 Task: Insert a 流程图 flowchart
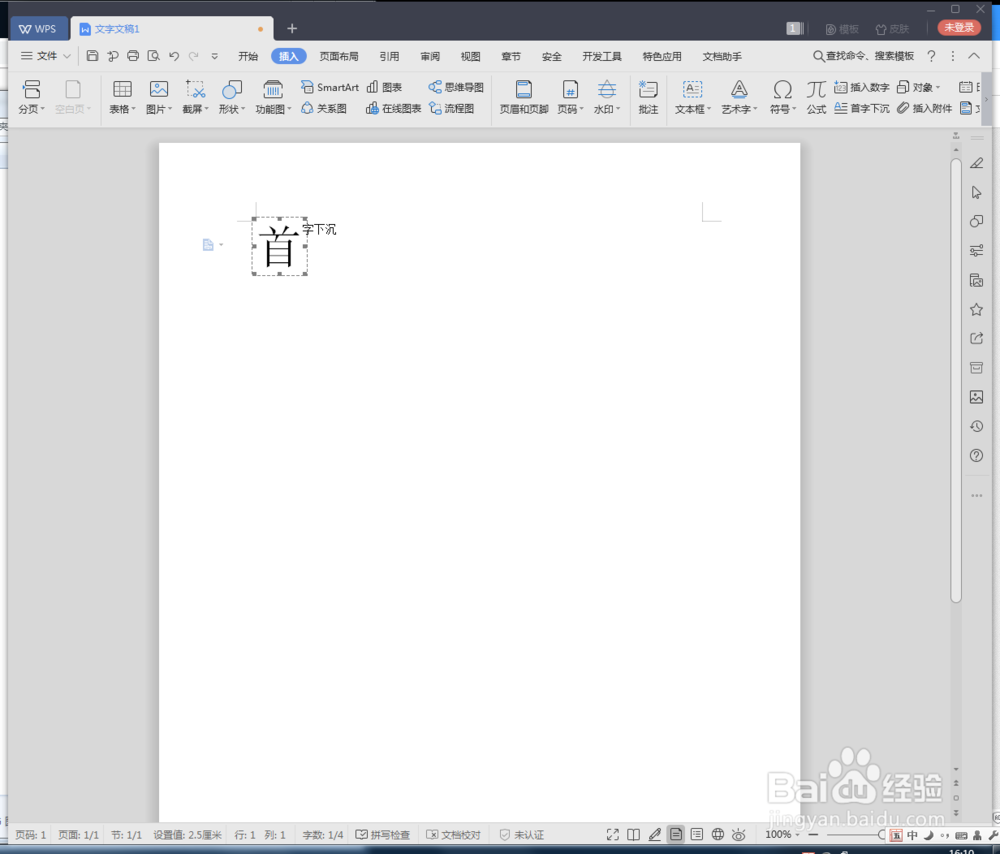tap(452, 108)
